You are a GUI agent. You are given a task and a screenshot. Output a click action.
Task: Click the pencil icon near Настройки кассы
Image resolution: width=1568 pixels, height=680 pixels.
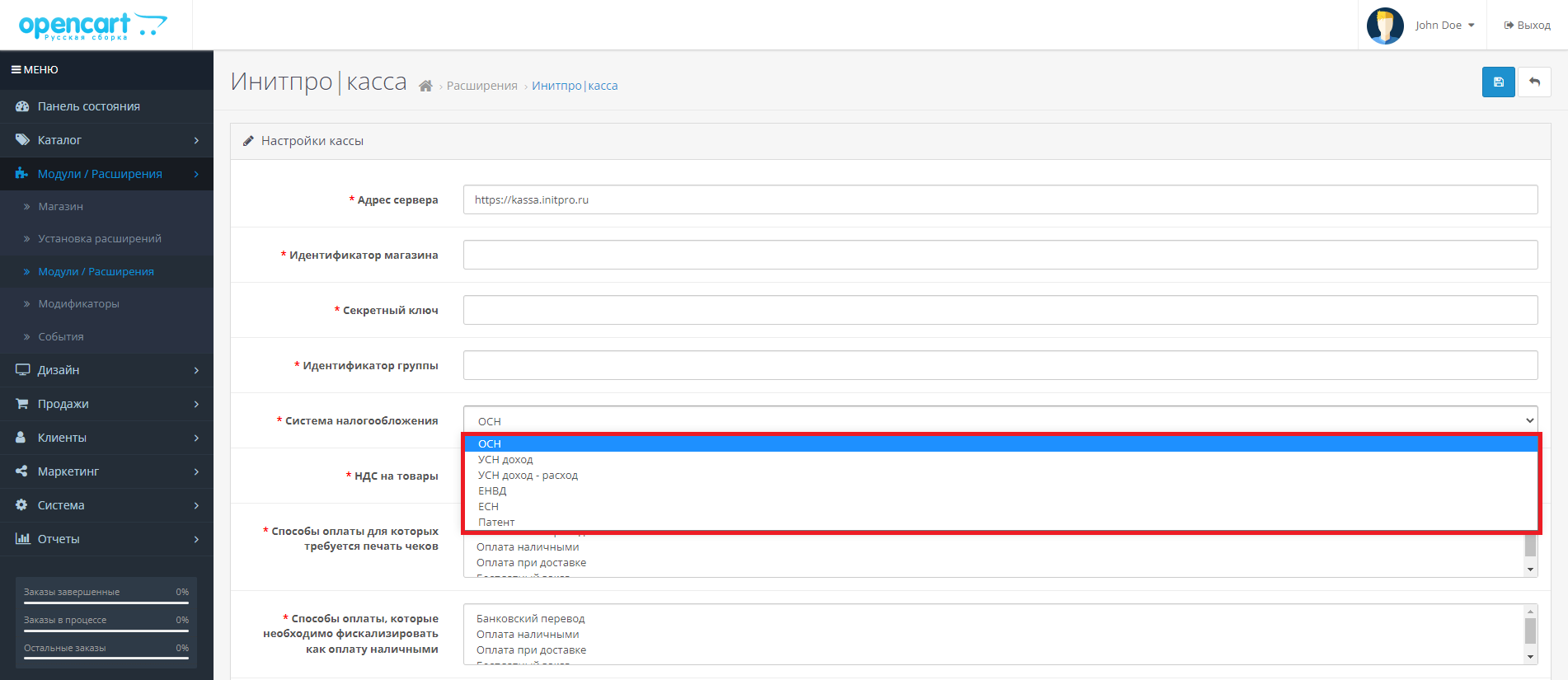point(248,141)
